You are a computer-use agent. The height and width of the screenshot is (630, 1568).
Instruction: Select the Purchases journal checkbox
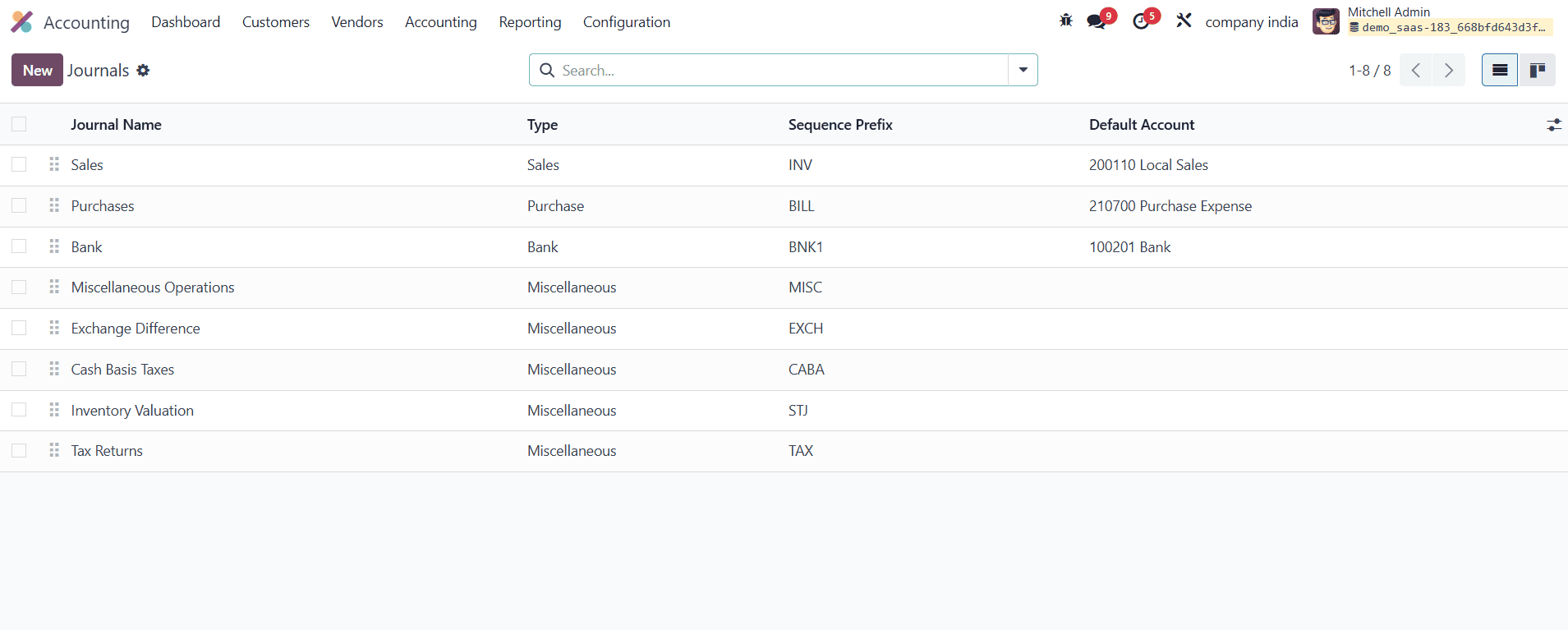tap(19, 206)
